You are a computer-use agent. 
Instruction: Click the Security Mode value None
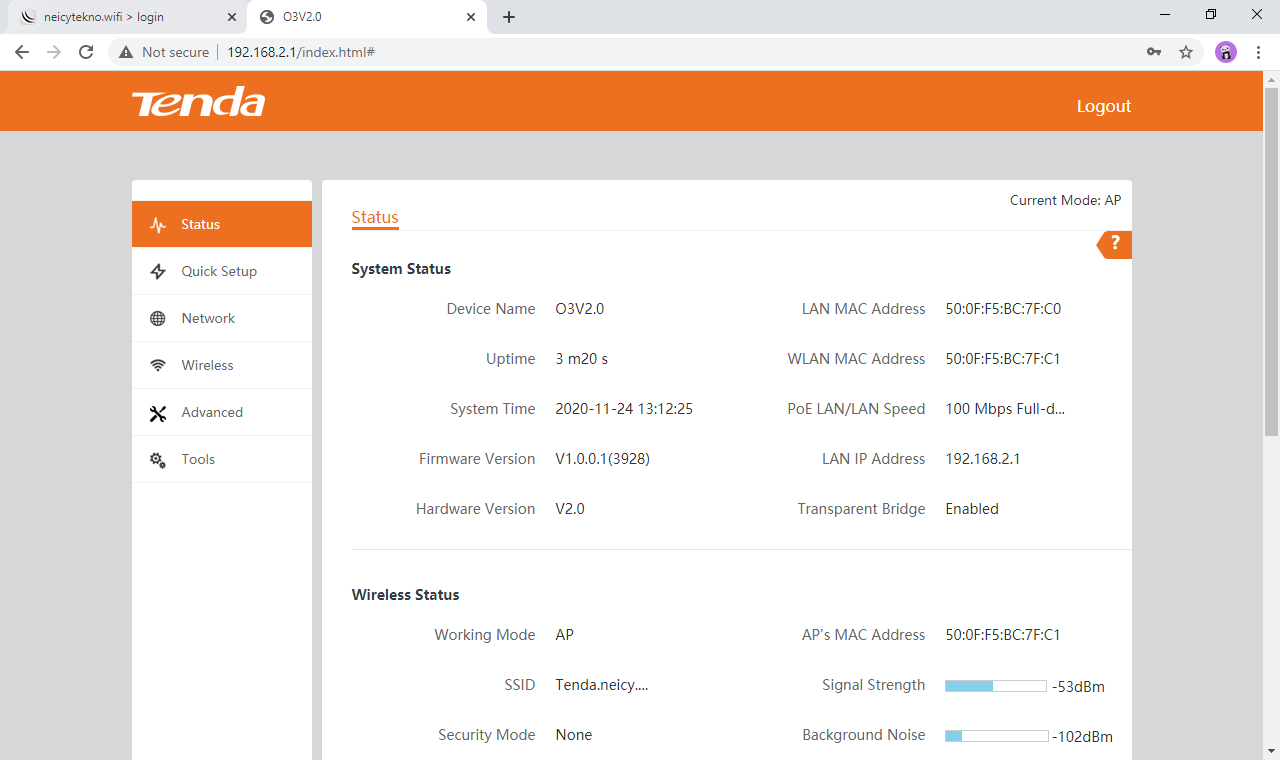574,736
